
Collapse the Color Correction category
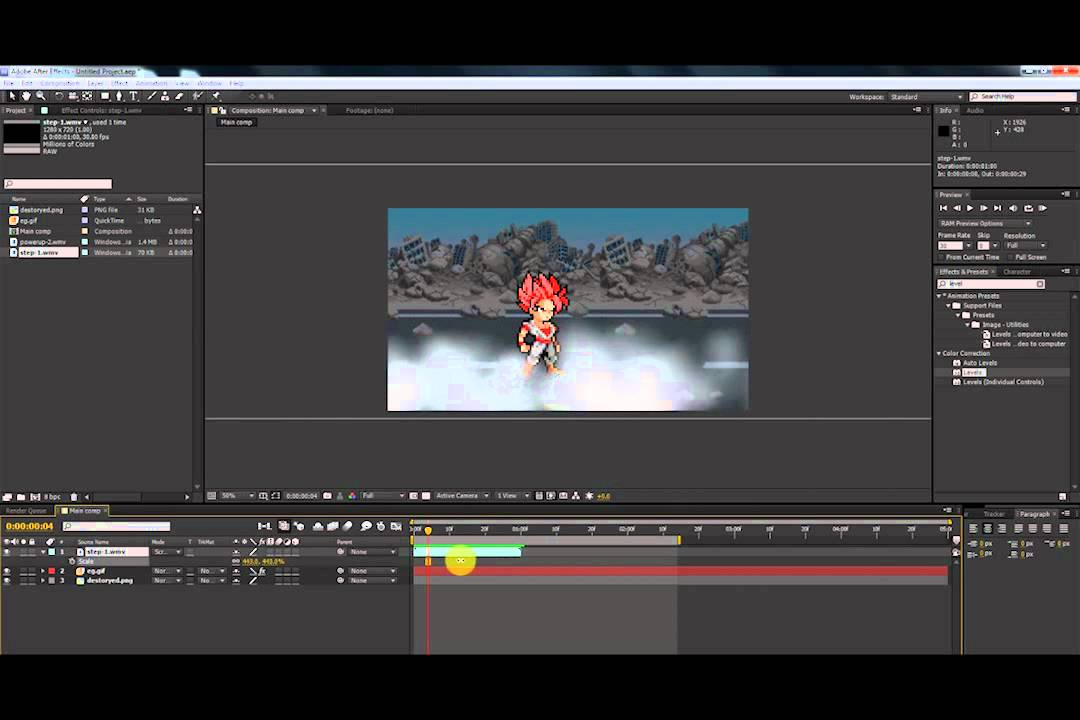(x=939, y=353)
